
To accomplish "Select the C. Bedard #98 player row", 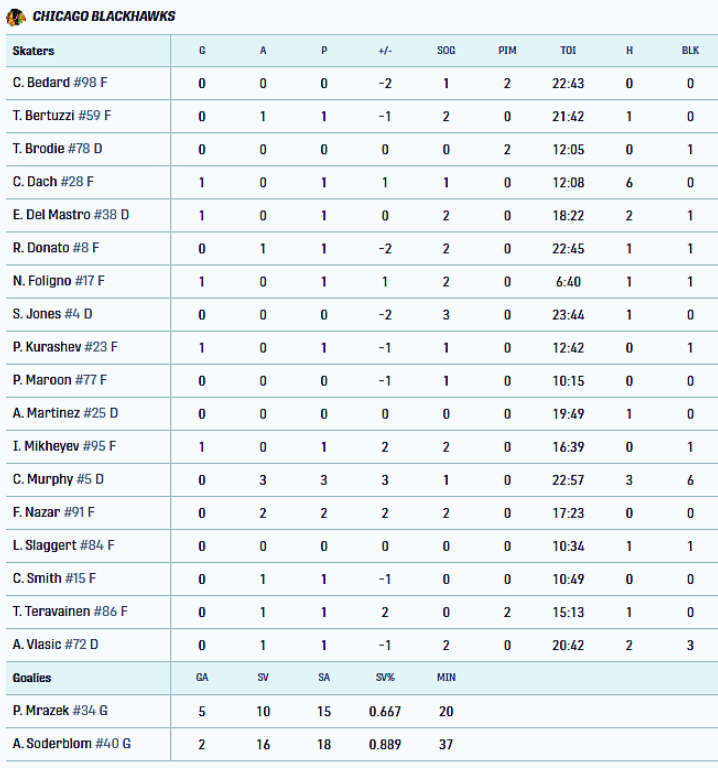I will [x=362, y=83].
